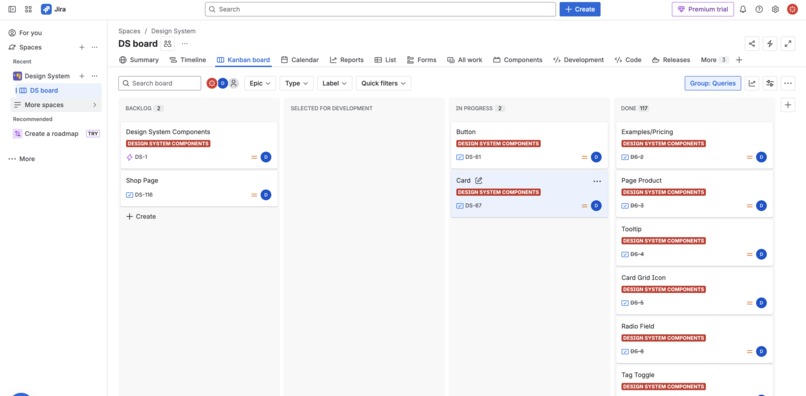Switch to the Calendar tab
The image size is (806, 396).
point(300,60)
